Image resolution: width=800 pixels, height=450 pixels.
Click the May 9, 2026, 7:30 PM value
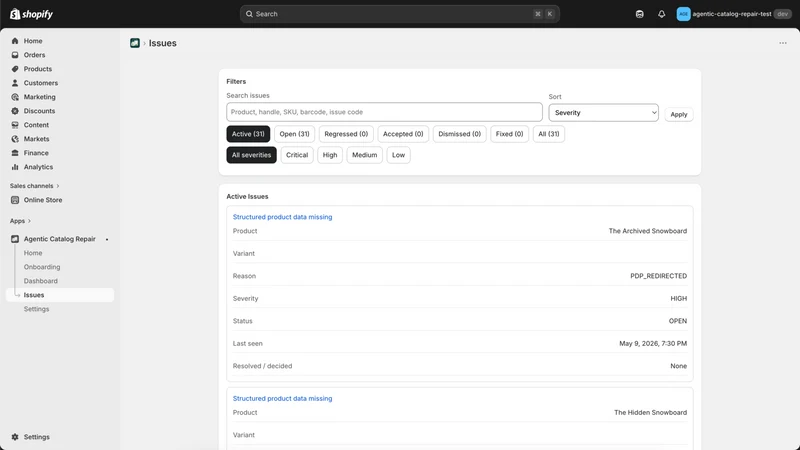pyautogui.click(x=653, y=343)
